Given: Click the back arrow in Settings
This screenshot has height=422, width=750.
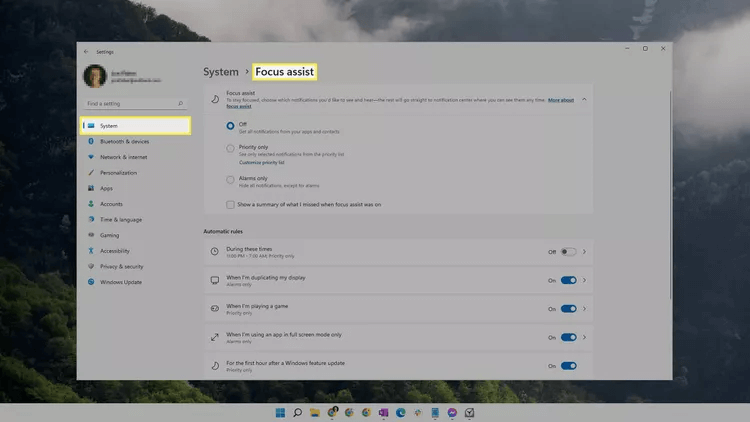Looking at the screenshot, I should (86, 52).
